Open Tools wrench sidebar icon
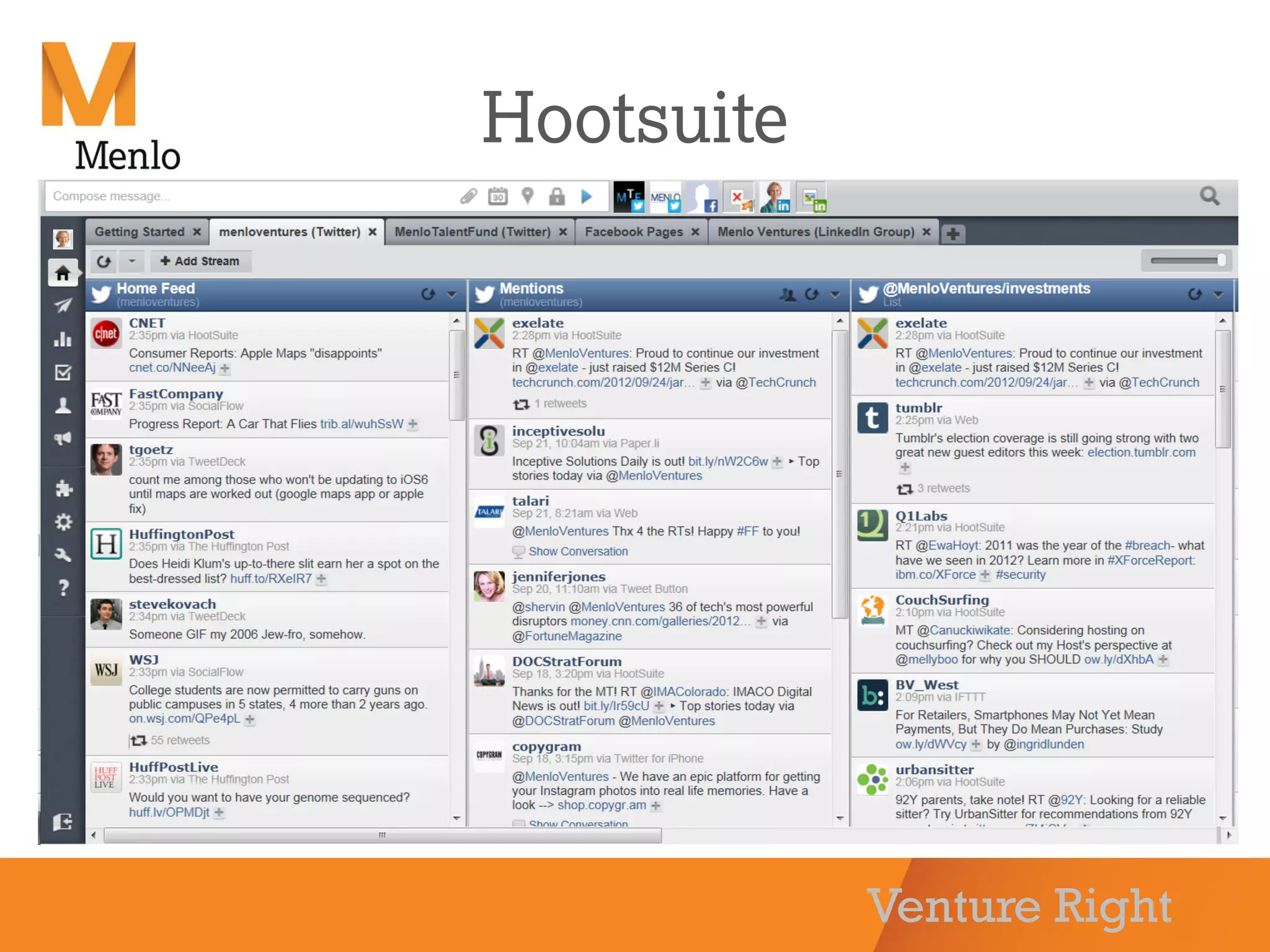 pos(63,555)
